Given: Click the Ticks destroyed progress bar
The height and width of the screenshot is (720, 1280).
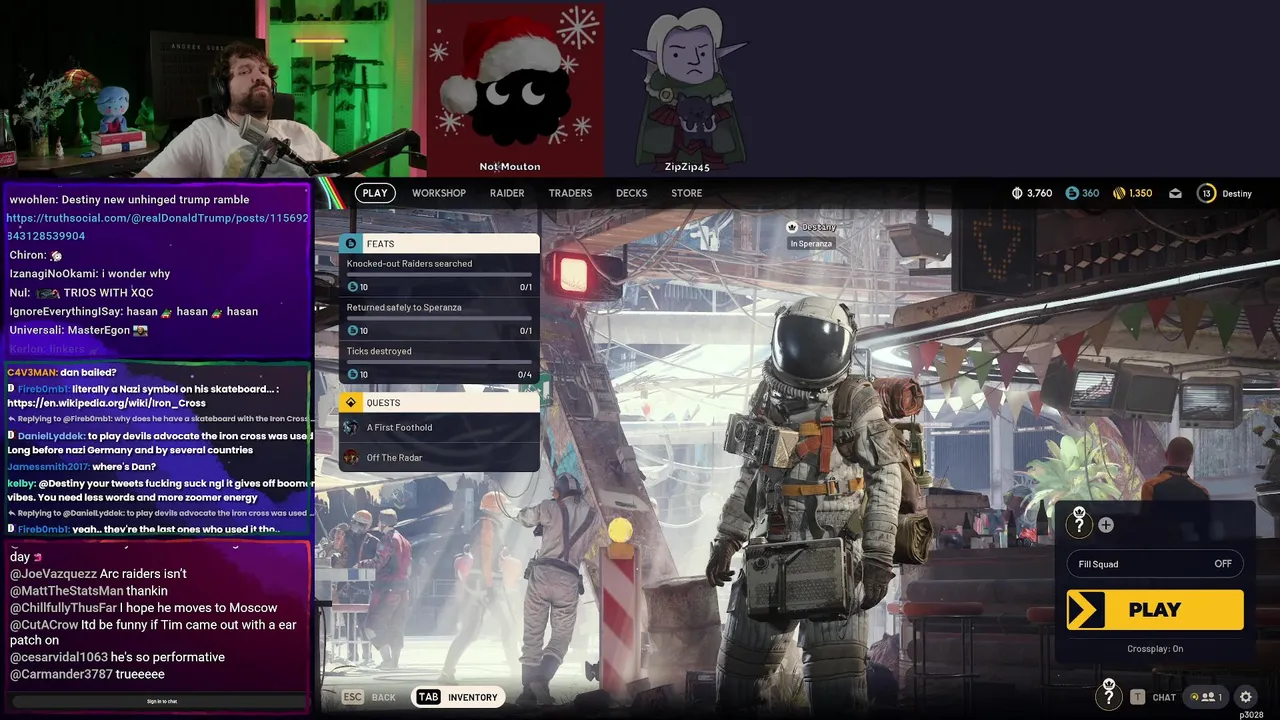Looking at the screenshot, I should click(439, 362).
